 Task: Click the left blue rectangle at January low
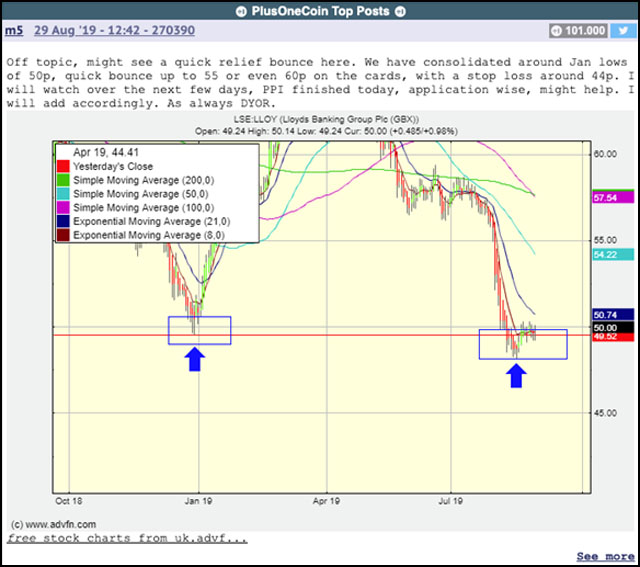tap(200, 330)
